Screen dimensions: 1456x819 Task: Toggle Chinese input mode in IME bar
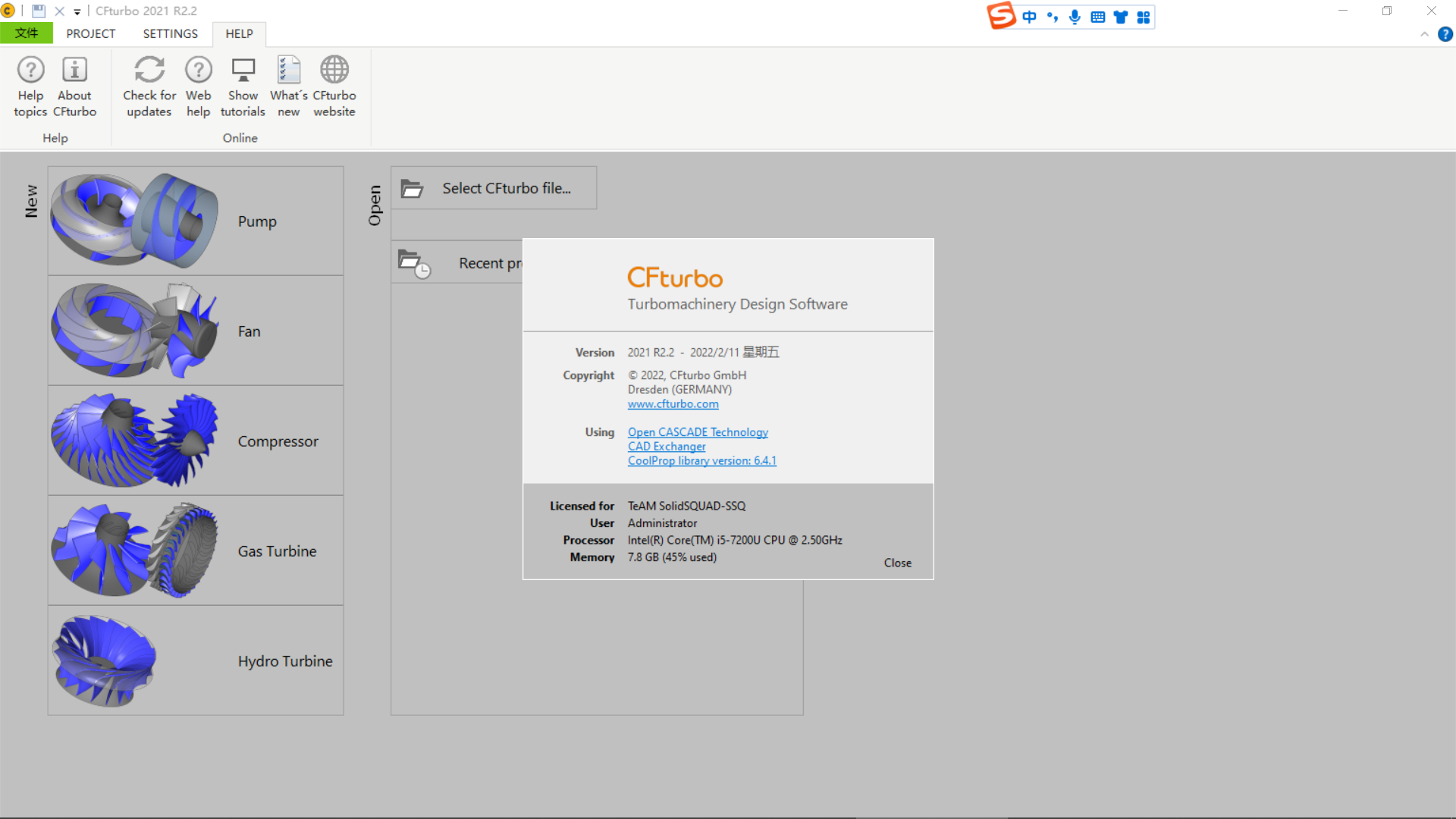pyautogui.click(x=1029, y=17)
